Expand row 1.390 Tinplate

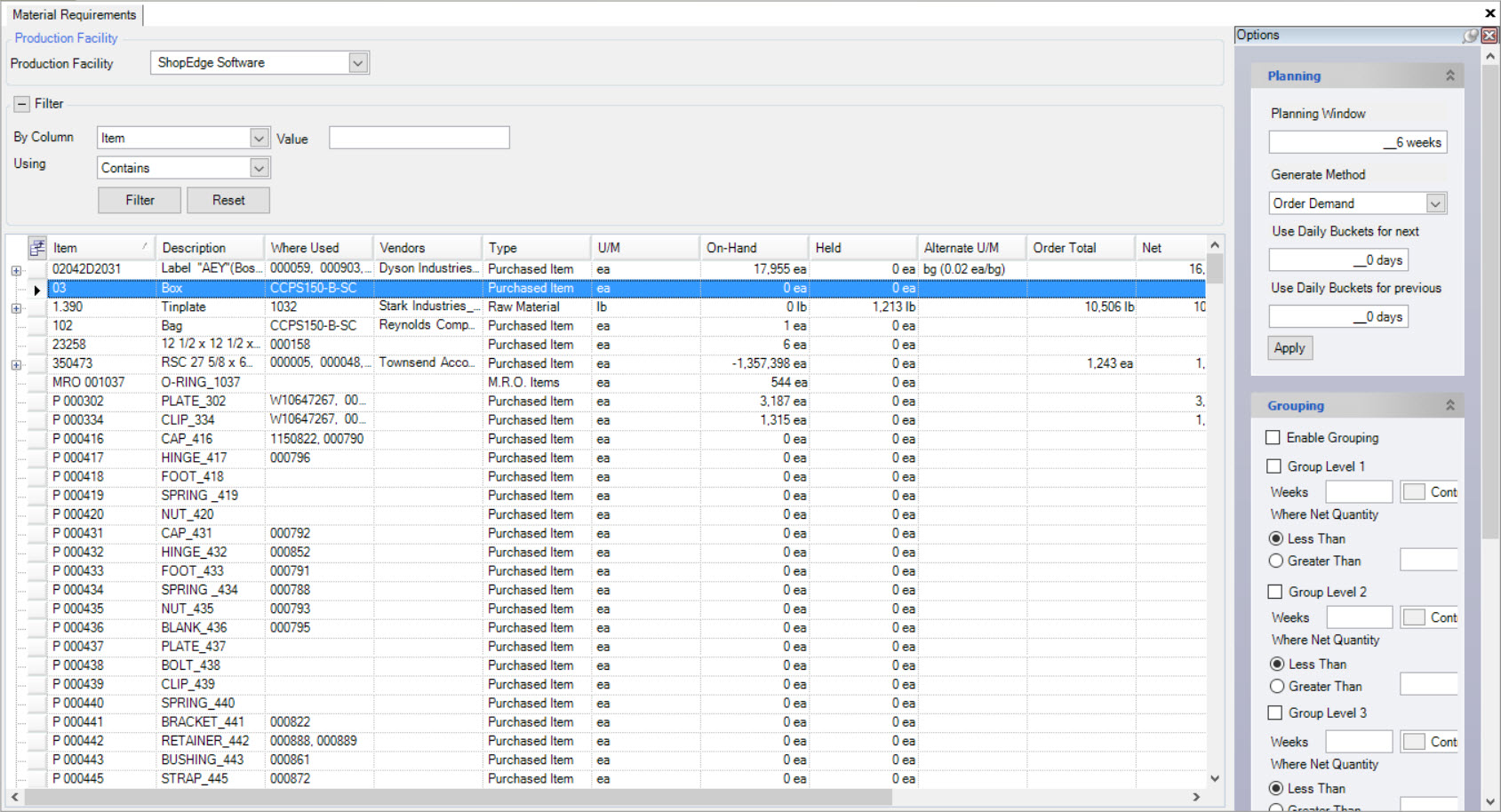(16, 308)
